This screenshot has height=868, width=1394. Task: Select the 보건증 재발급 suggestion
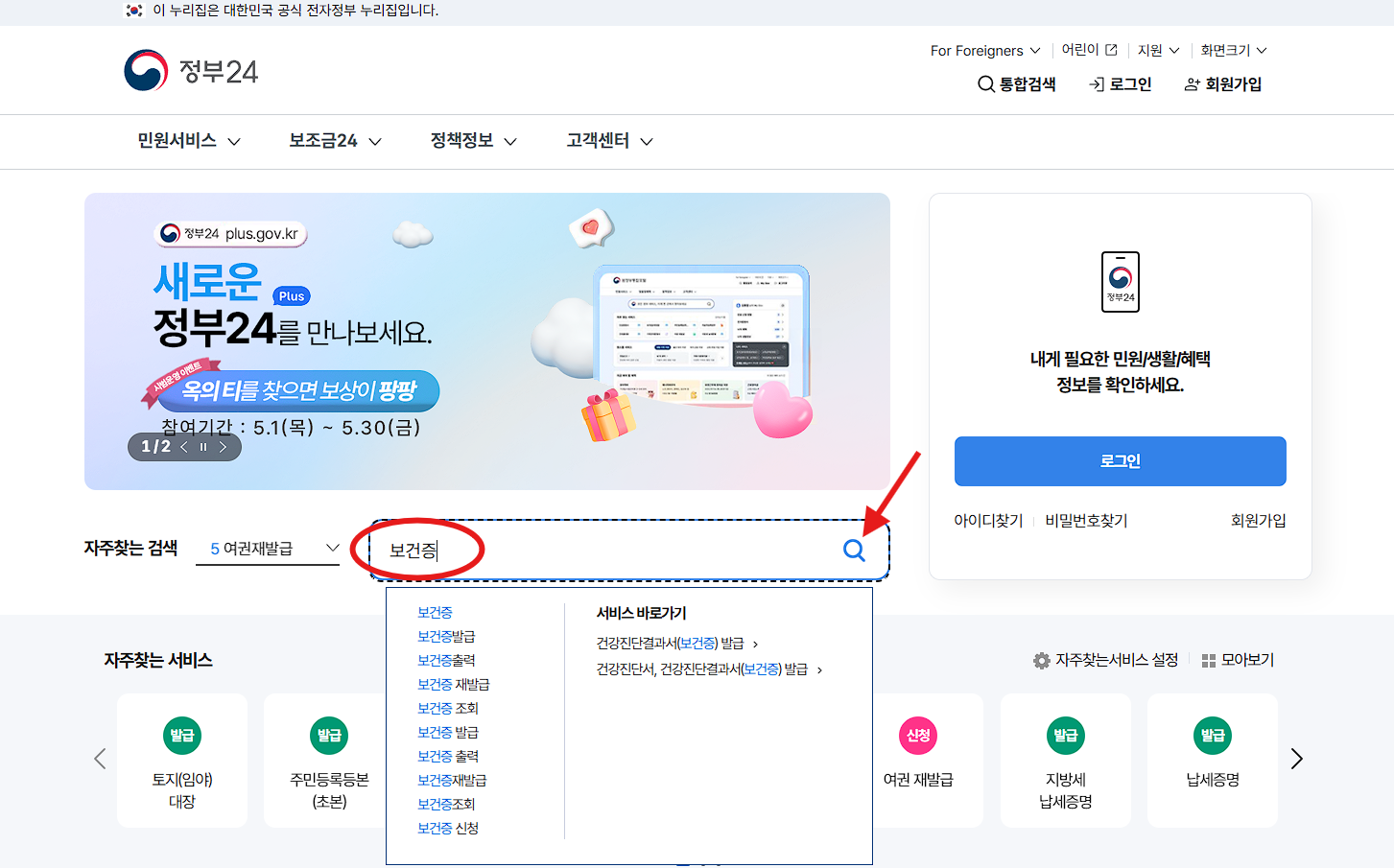pos(454,685)
